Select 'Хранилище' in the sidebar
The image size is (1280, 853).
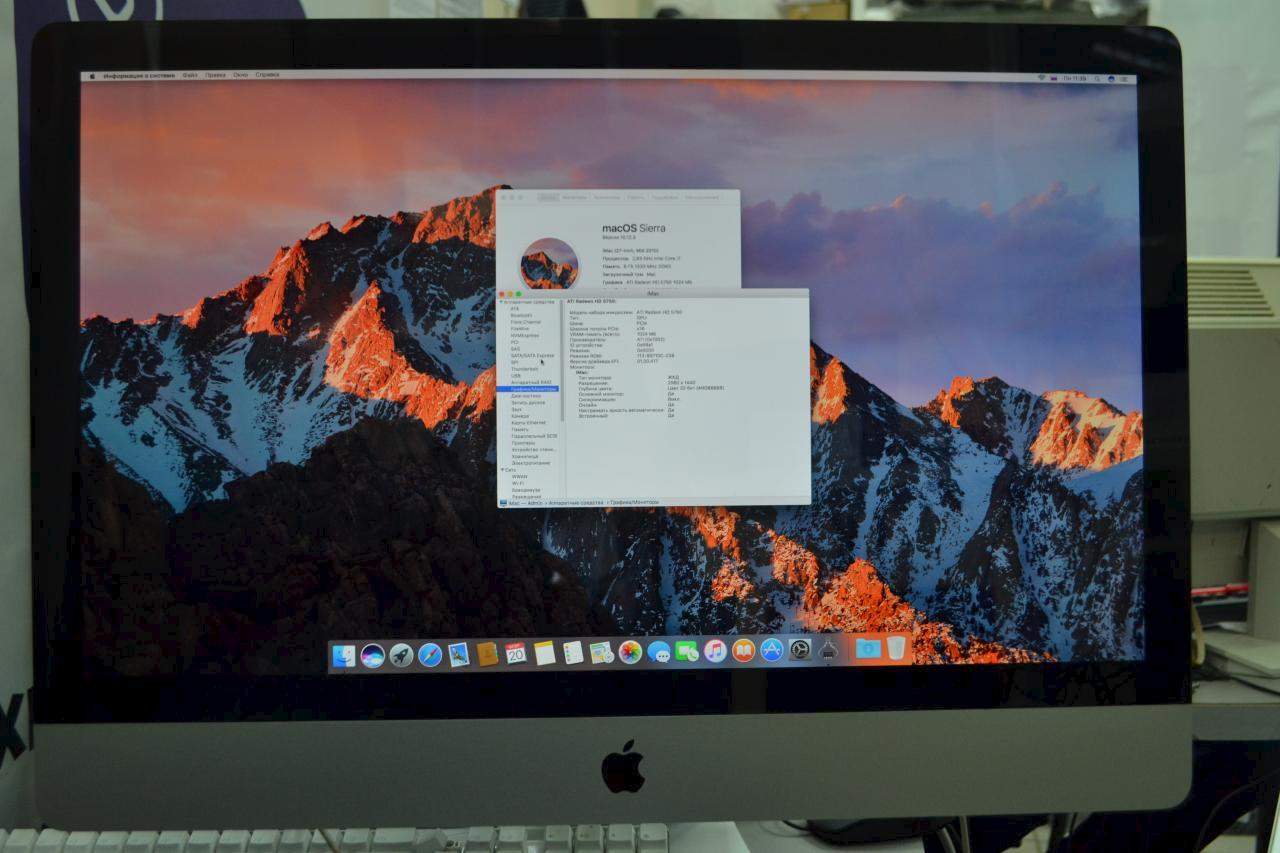click(x=525, y=456)
